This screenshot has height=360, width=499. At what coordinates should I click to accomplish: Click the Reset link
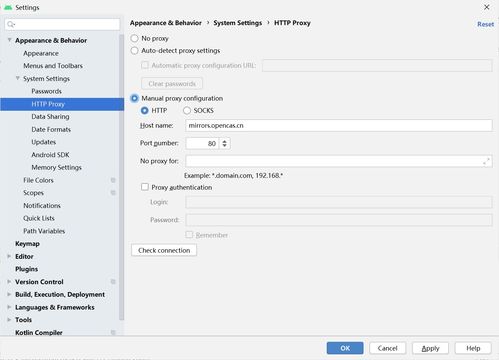(x=485, y=24)
